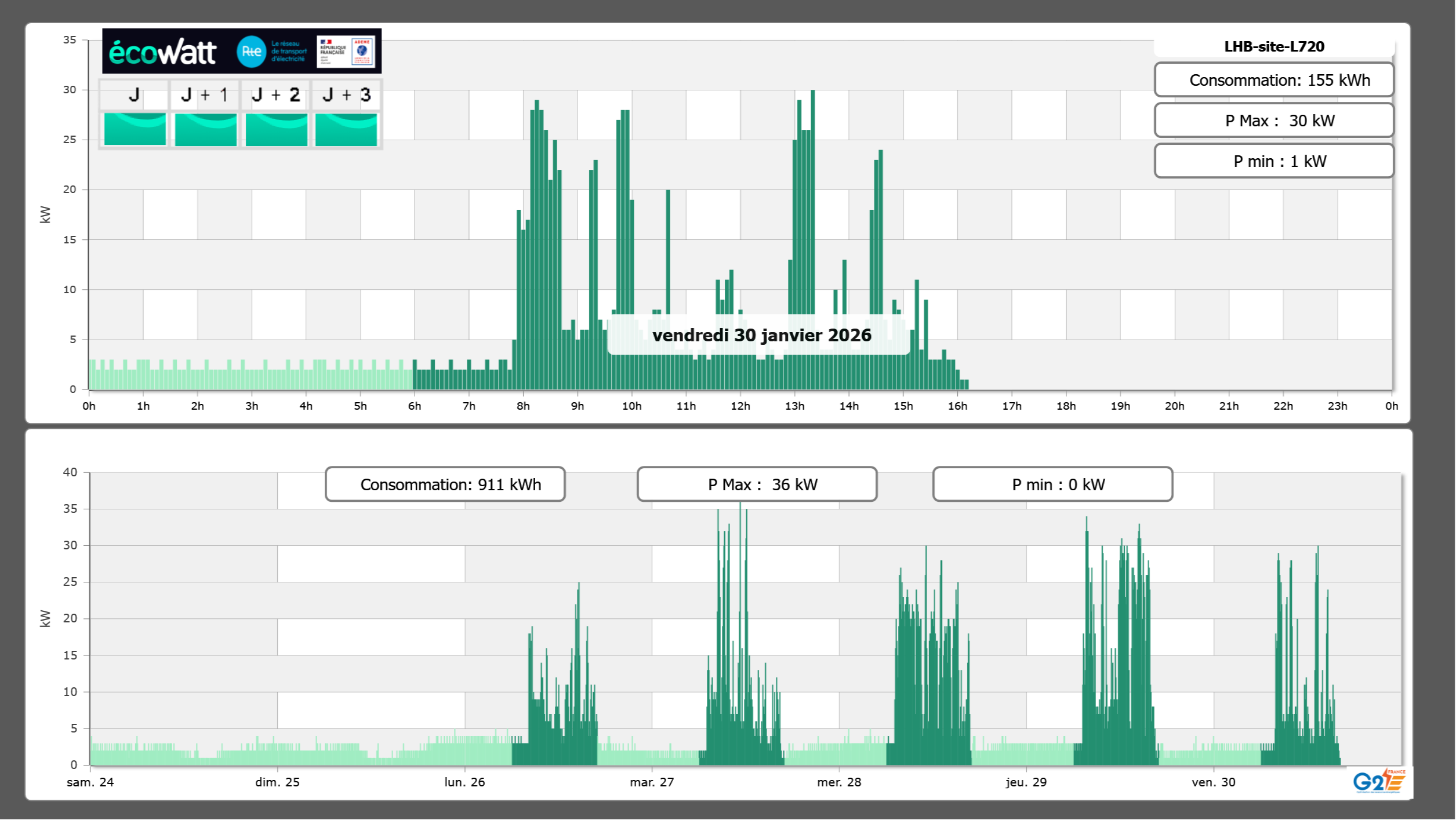
Task: Click the mar. 27 weekly axis label
Action: click(x=652, y=782)
